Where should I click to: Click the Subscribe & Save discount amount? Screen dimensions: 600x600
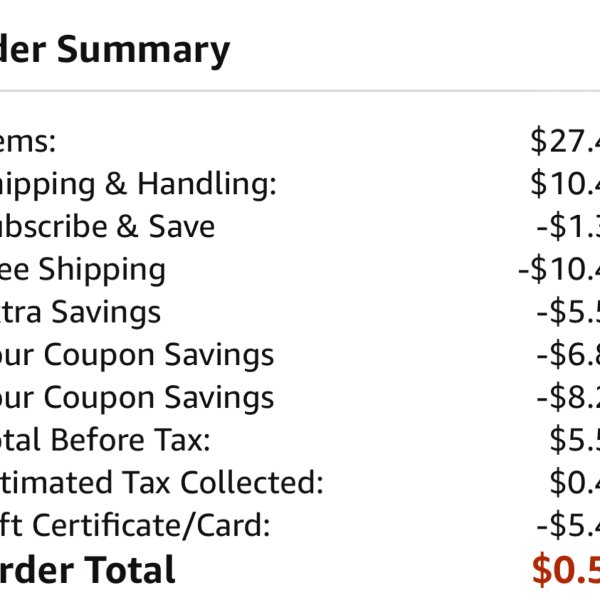tap(568, 227)
